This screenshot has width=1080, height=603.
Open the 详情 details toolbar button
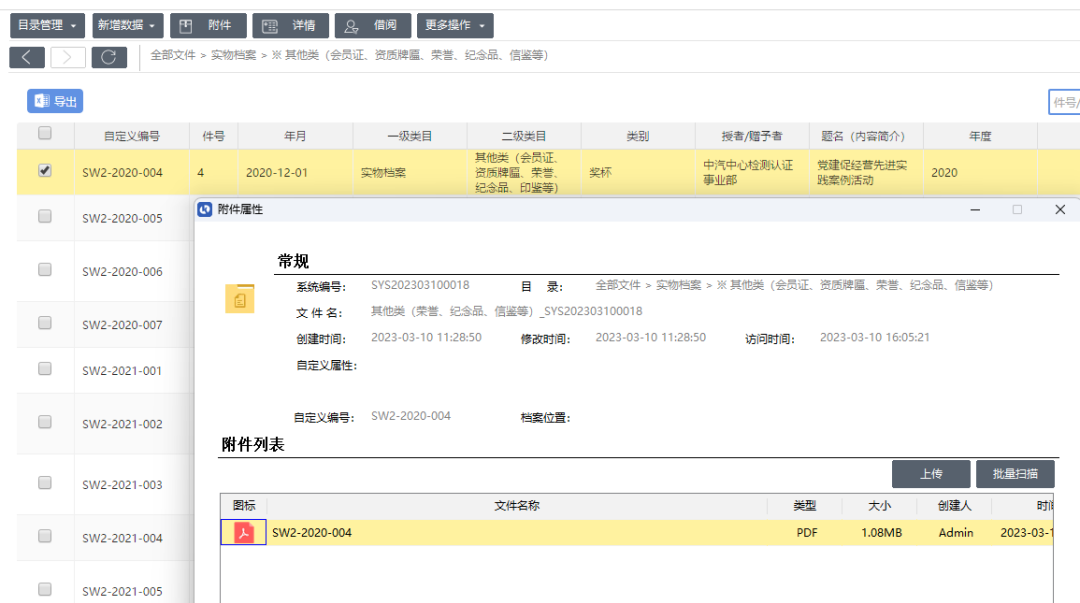pyautogui.click(x=292, y=26)
